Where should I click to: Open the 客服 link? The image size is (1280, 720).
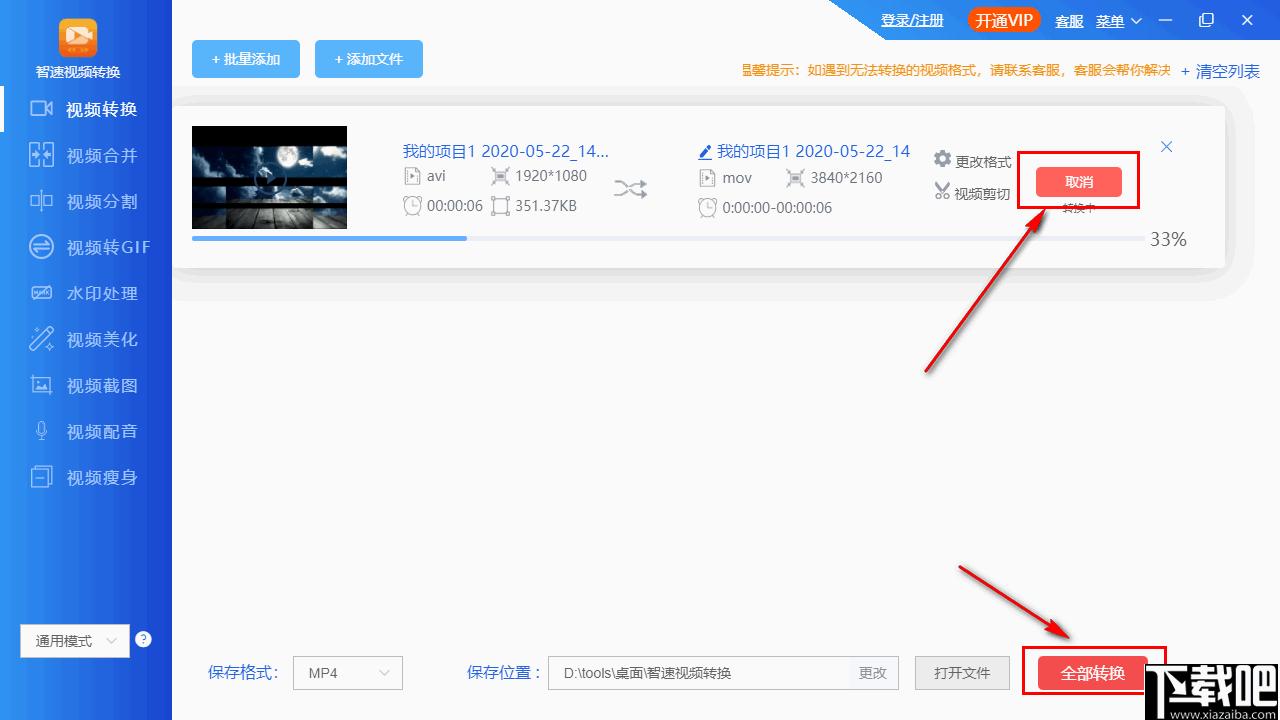coord(1069,21)
